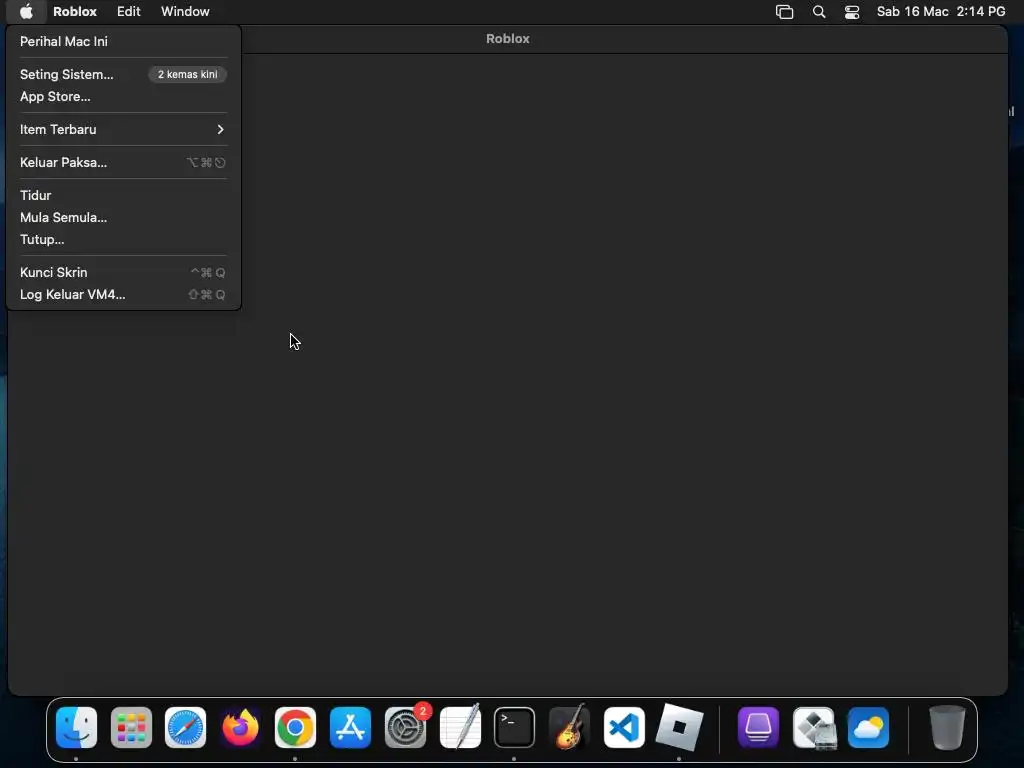Launch Firefox from the Dock

pos(240,728)
